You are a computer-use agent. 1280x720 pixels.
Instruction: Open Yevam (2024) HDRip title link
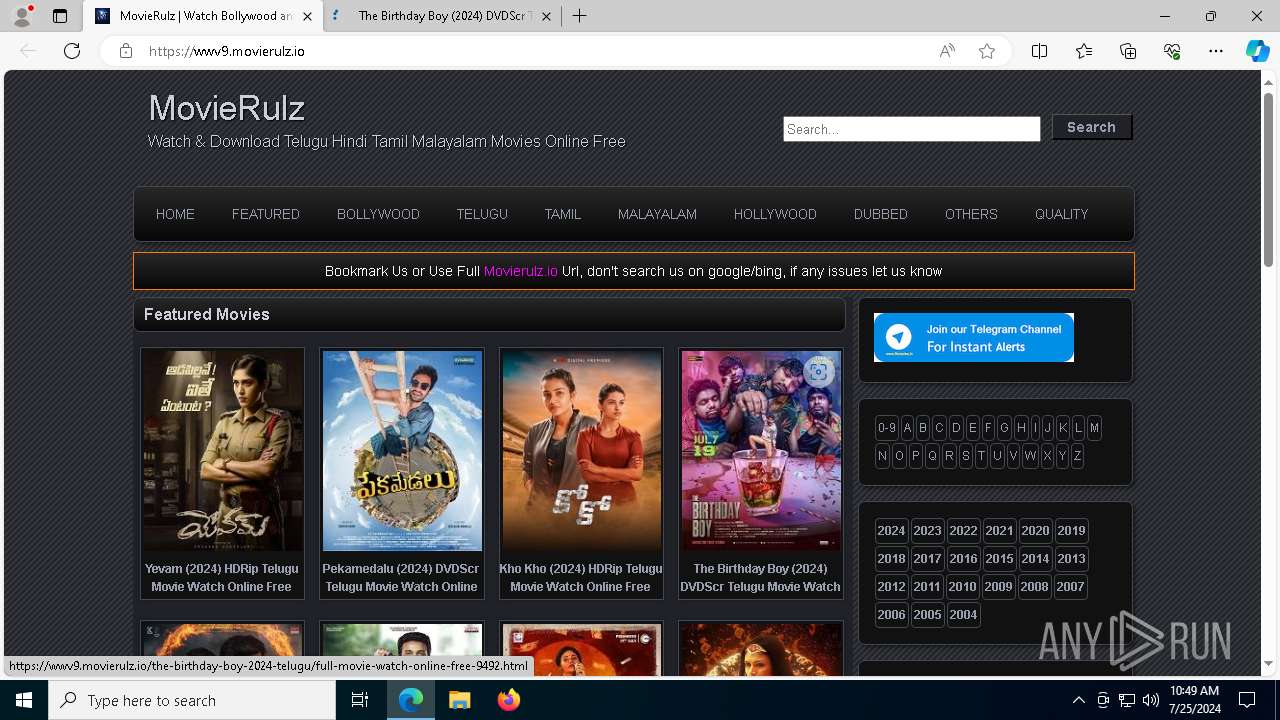tap(222, 578)
